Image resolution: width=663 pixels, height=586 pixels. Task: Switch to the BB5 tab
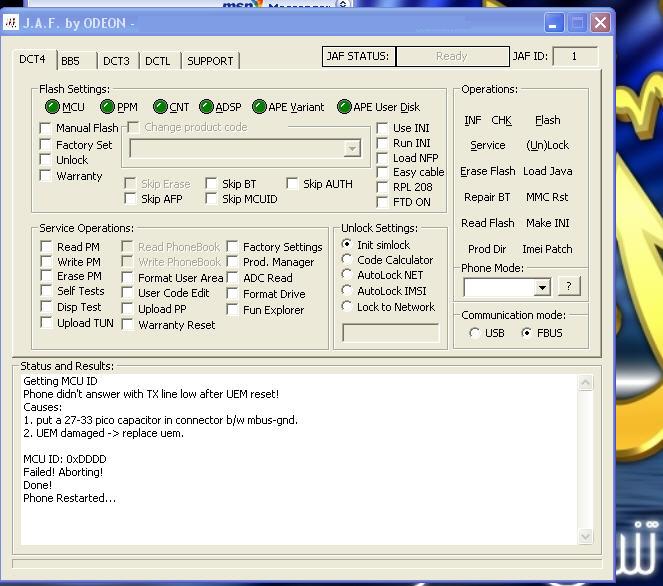pos(77,61)
